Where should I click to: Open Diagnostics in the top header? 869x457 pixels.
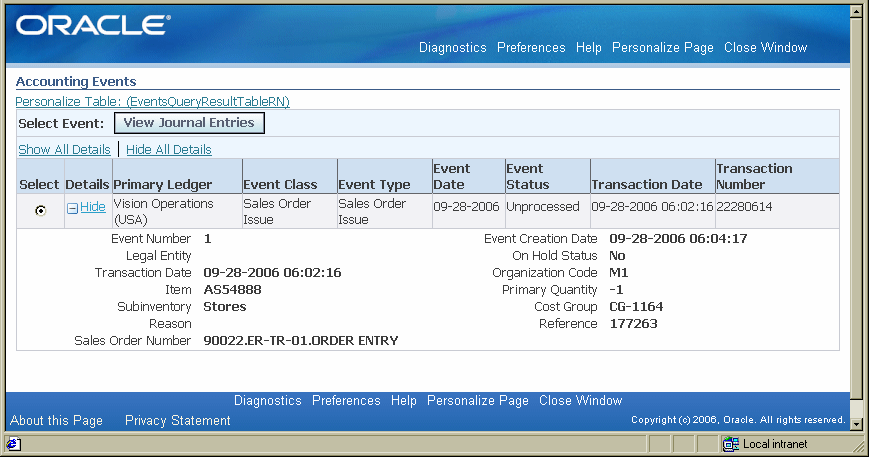tap(453, 48)
